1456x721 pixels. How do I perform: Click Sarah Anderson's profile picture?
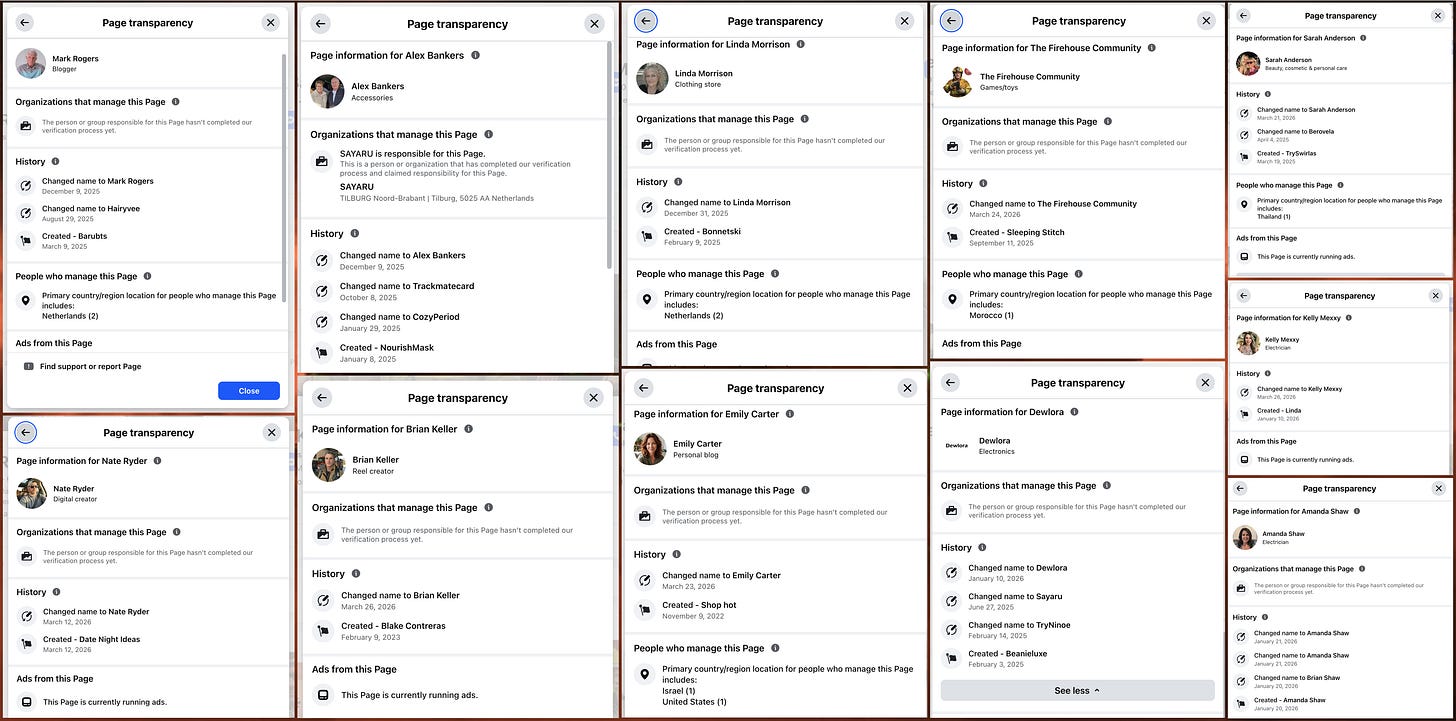point(1247,63)
